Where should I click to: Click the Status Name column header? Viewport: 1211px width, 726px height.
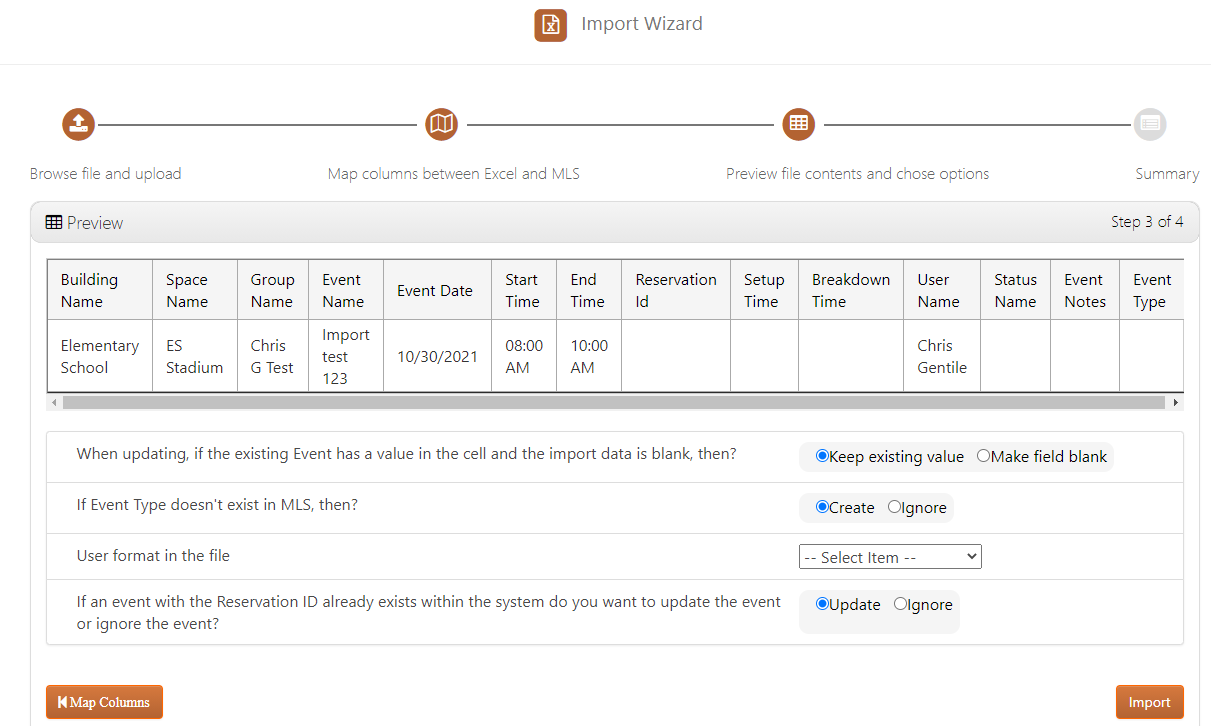click(x=1015, y=290)
